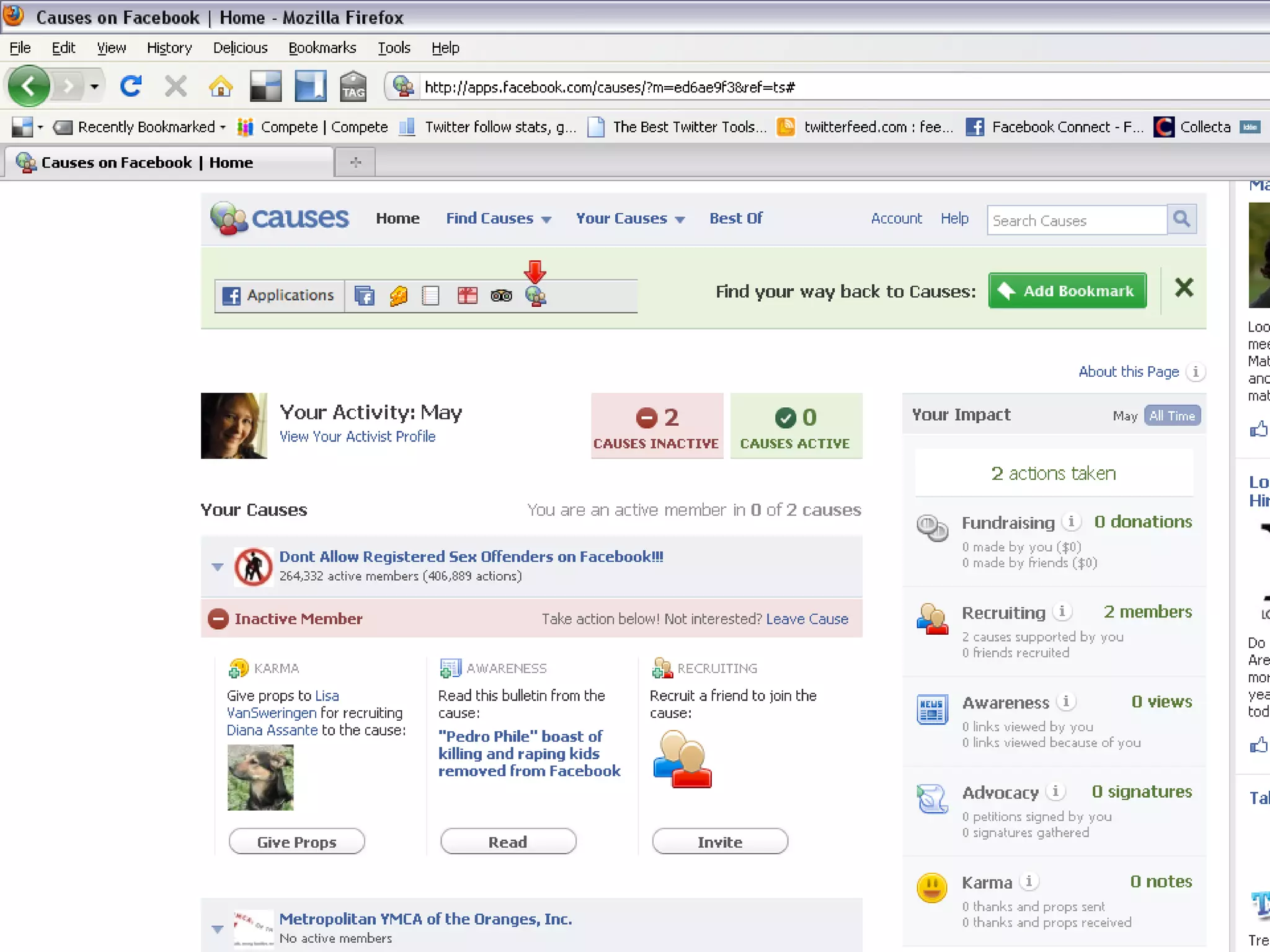This screenshot has height=952, width=1270.
Task: Open the History menu
Action: [x=169, y=48]
